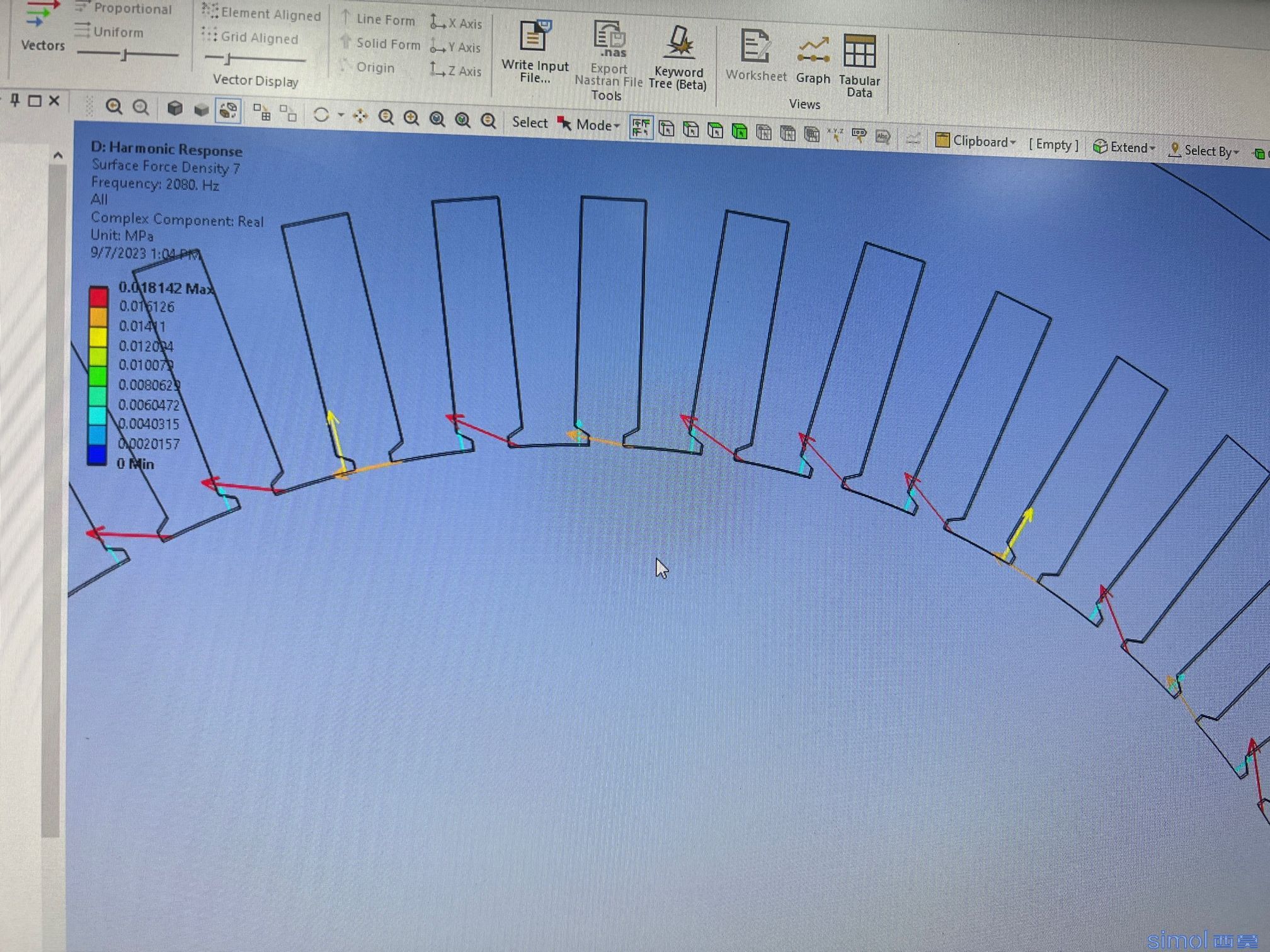This screenshot has width=1270, height=952.
Task: Click the graphics toolbar drag handle grip
Action: (89, 106)
